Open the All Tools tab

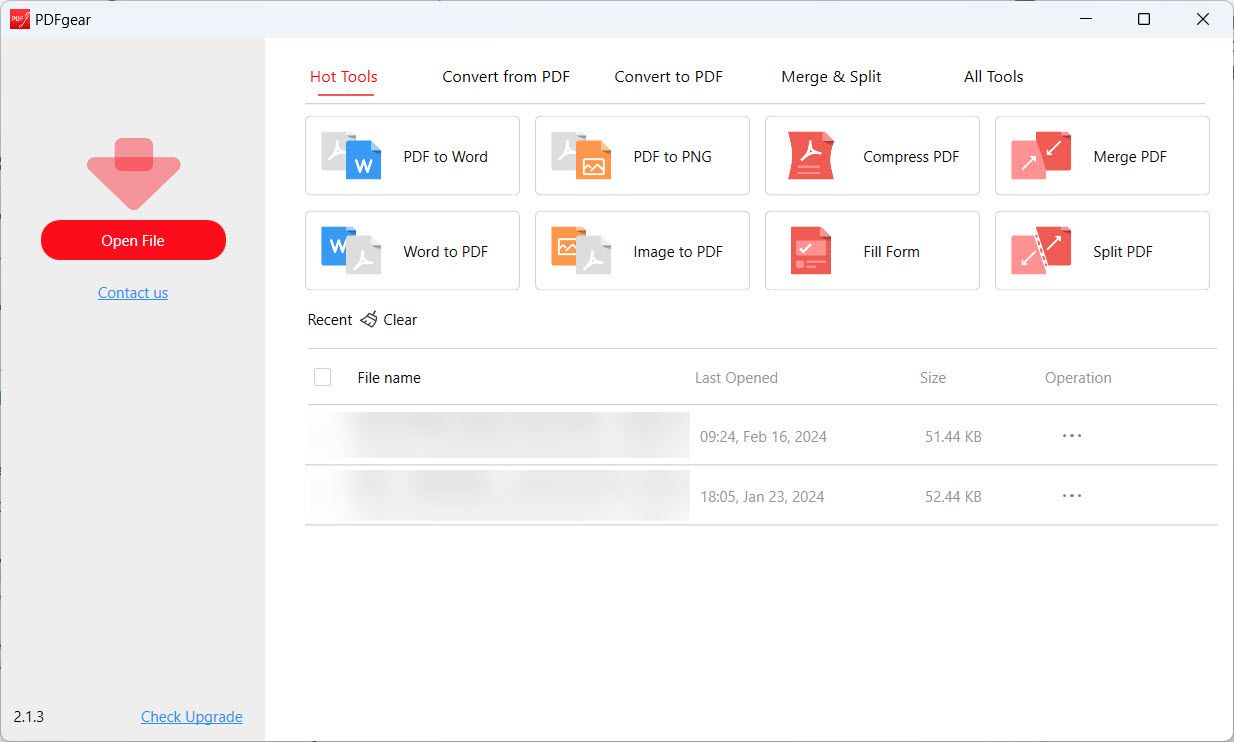pyautogui.click(x=993, y=76)
